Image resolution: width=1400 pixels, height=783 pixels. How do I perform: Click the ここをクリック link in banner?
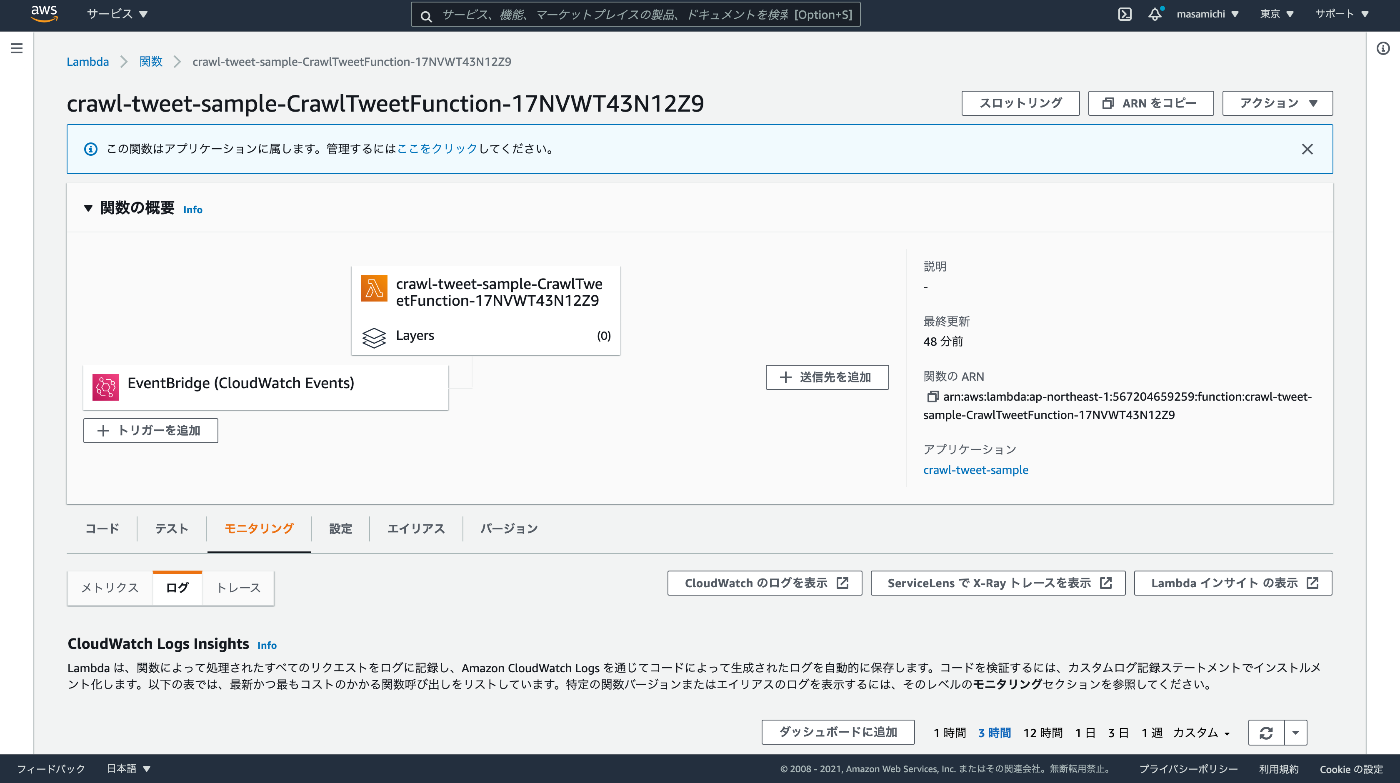click(x=437, y=149)
